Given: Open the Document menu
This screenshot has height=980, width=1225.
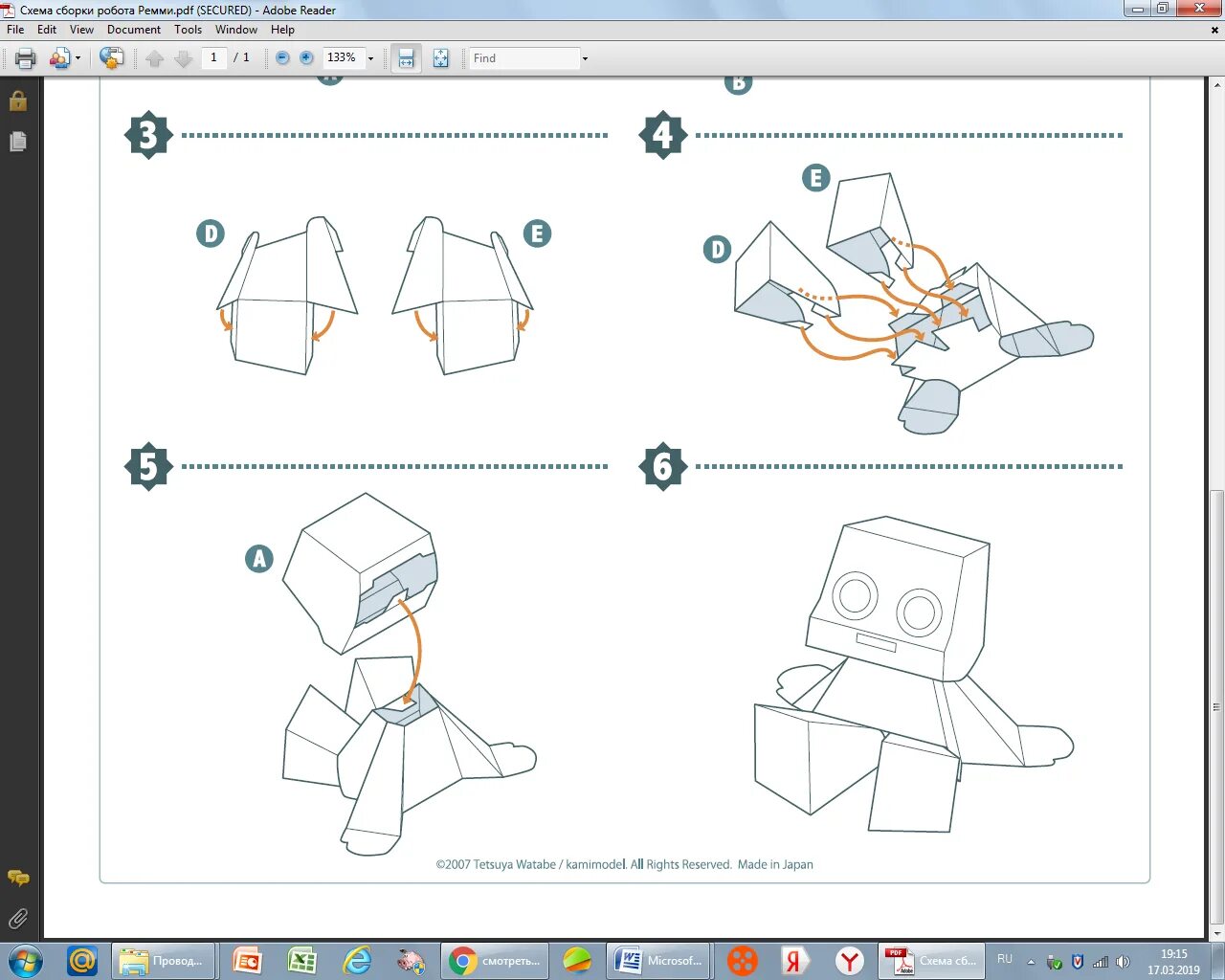Looking at the screenshot, I should (134, 30).
